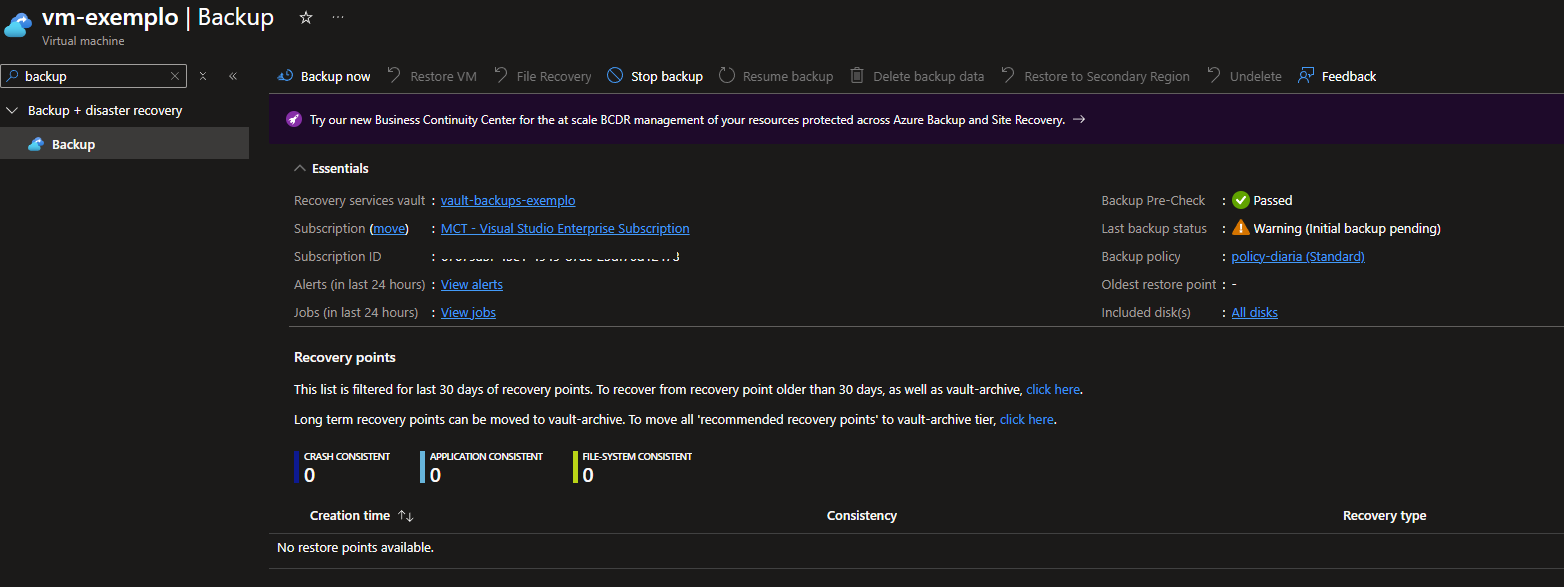Click the Backup cloud icon in the sidebar
This screenshot has height=587, width=1564.
click(x=36, y=144)
